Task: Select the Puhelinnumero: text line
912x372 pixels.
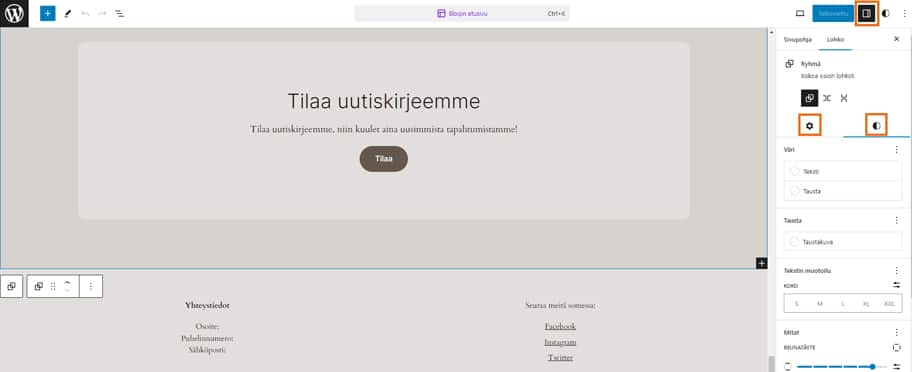Action: pyautogui.click(x=207, y=338)
